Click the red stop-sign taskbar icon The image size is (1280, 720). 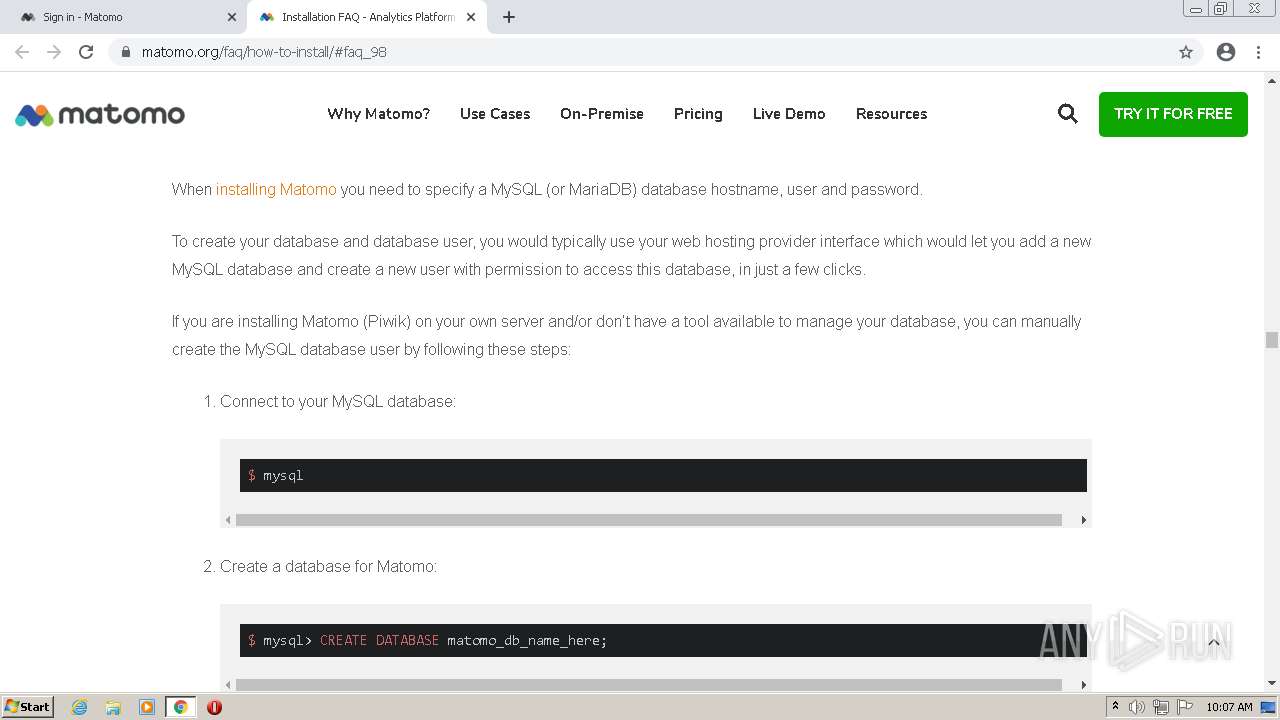[x=214, y=707]
